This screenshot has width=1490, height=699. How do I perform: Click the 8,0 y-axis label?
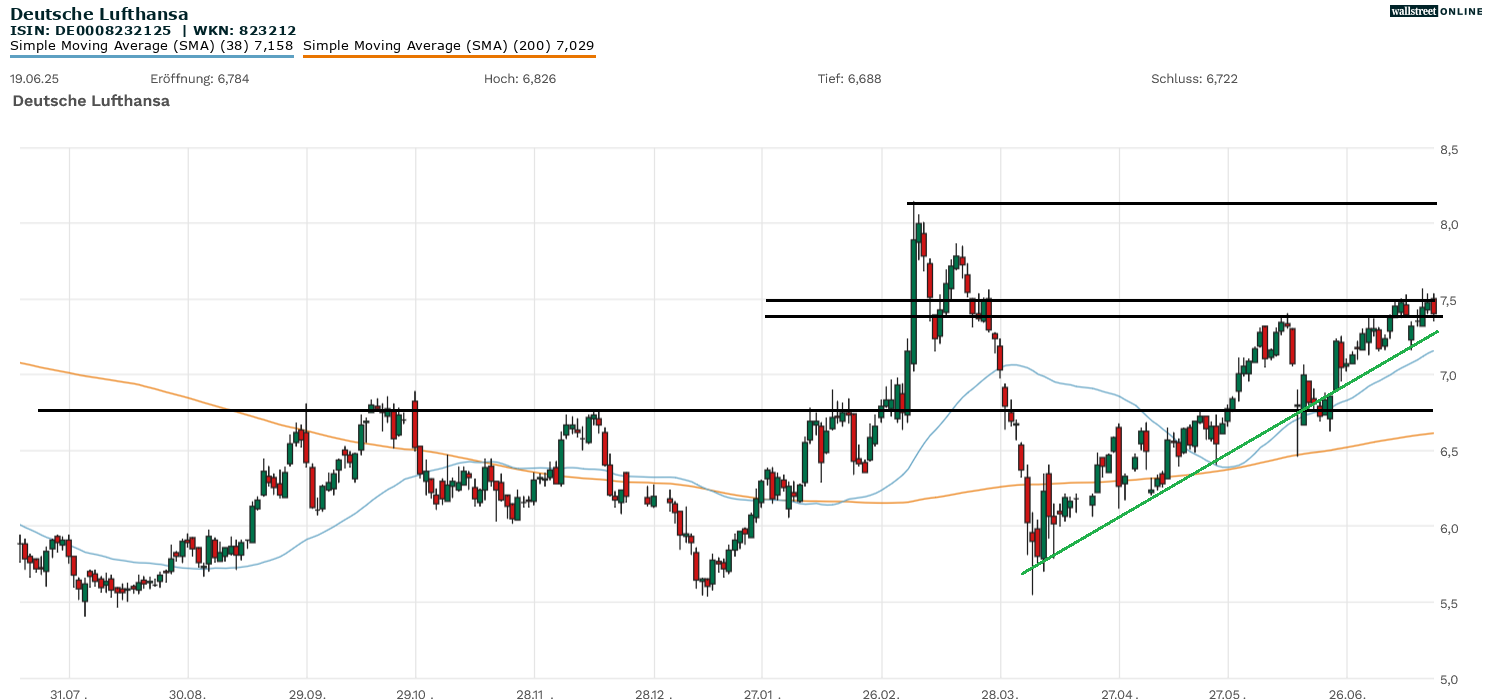pos(1449,225)
